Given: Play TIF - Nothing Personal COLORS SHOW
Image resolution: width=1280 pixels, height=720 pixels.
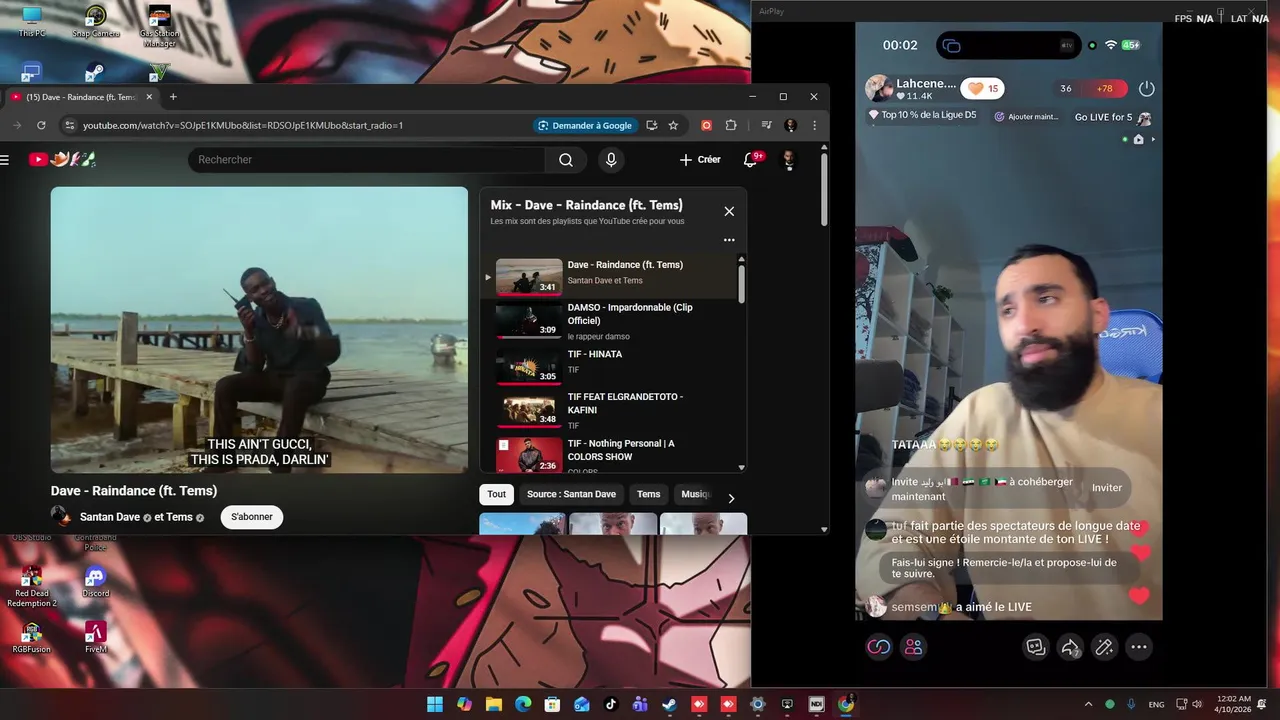Looking at the screenshot, I should [610, 453].
